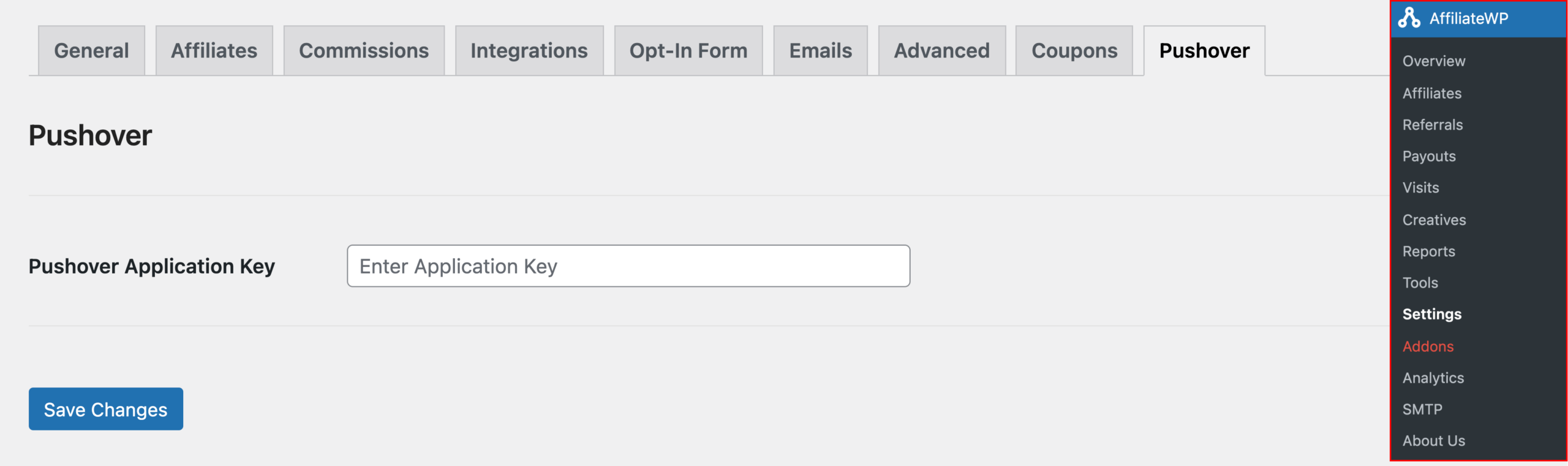
Task: Open the Creatives section
Action: pos(1433,220)
